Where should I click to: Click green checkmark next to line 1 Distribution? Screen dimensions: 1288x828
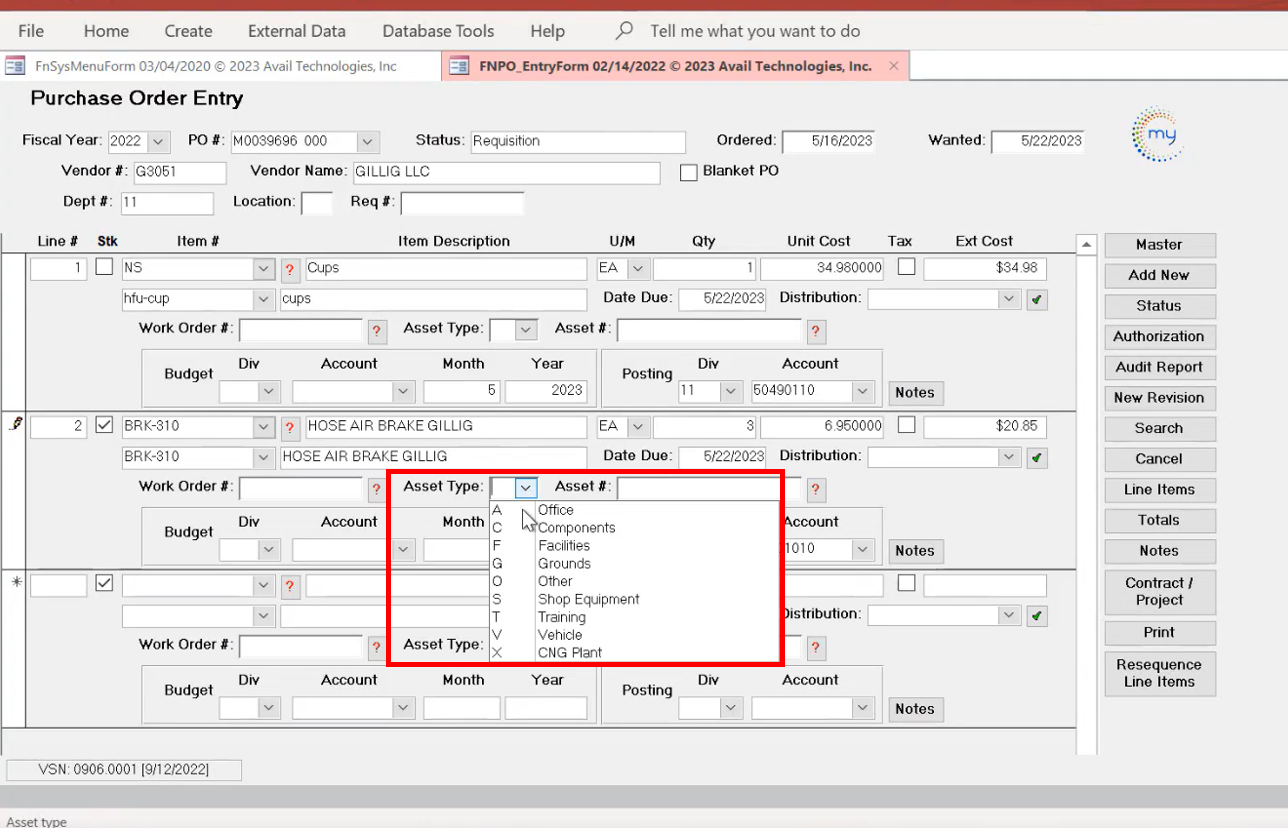[1037, 299]
